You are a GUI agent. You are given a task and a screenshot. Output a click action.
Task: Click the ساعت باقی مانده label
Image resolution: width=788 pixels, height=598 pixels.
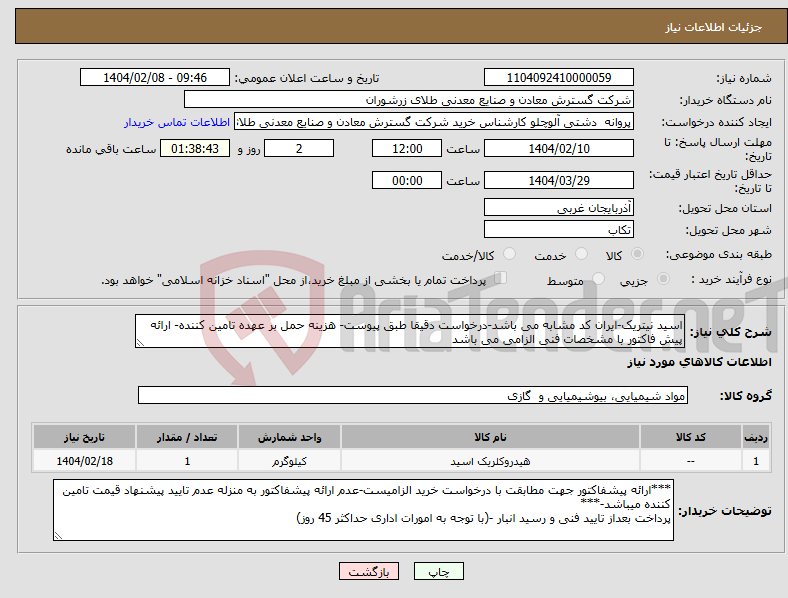click(111, 149)
